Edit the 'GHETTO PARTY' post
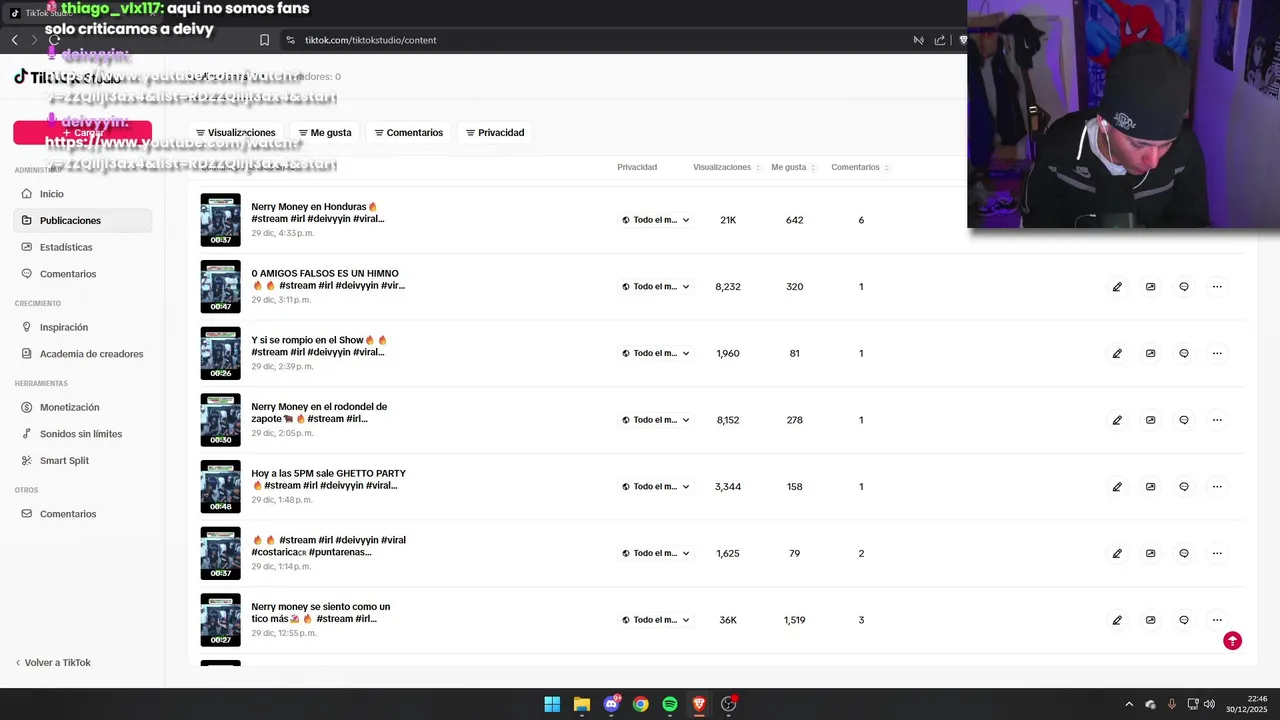Screen dimensions: 1280x720 pyautogui.click(x=1117, y=487)
